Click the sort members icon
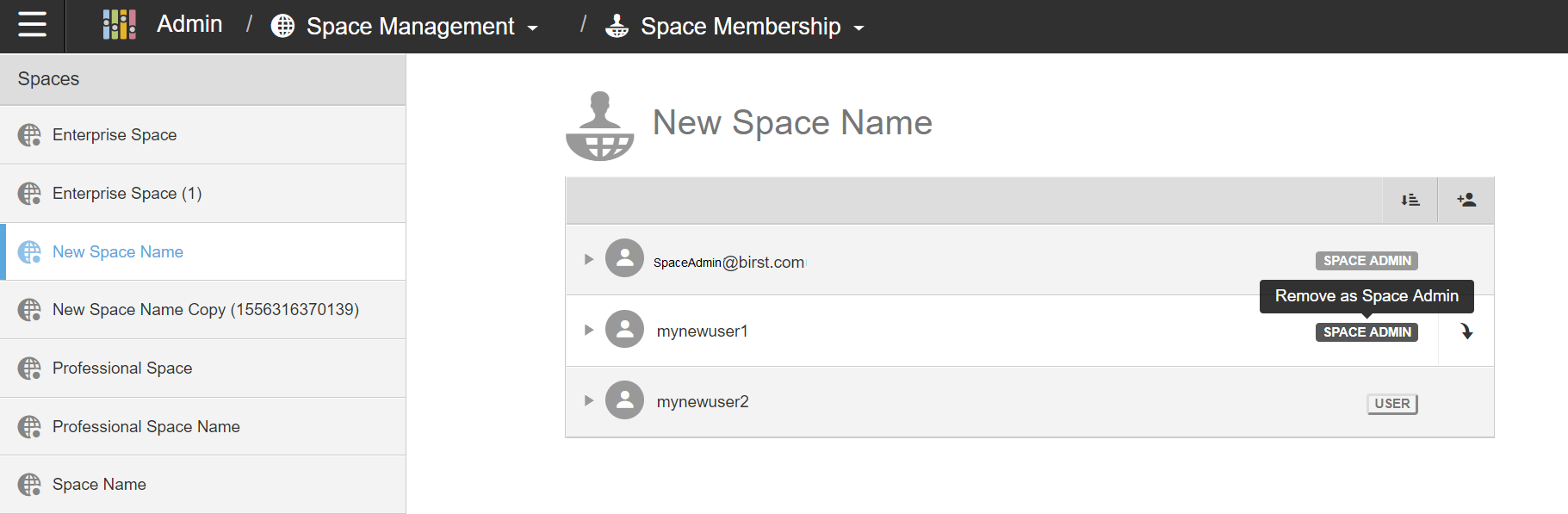1568x514 pixels. [x=1410, y=201]
